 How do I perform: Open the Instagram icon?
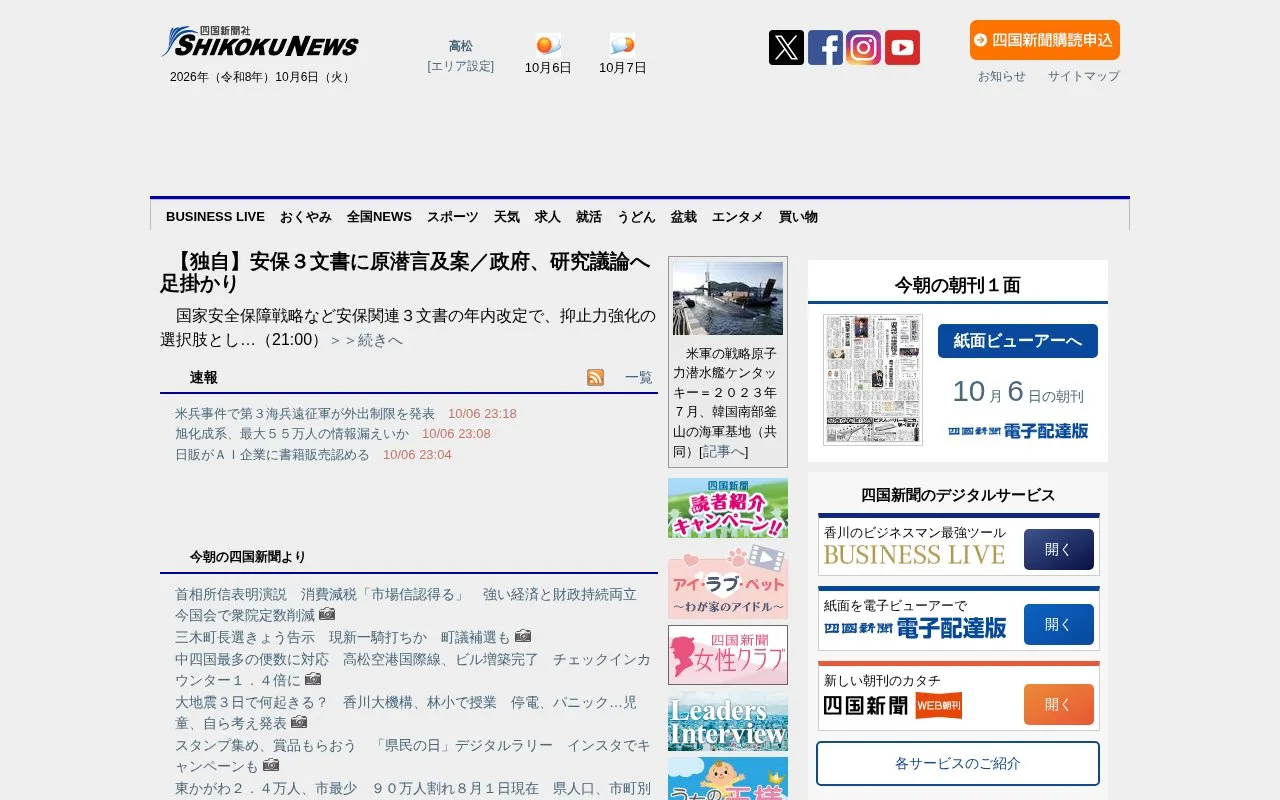(863, 47)
